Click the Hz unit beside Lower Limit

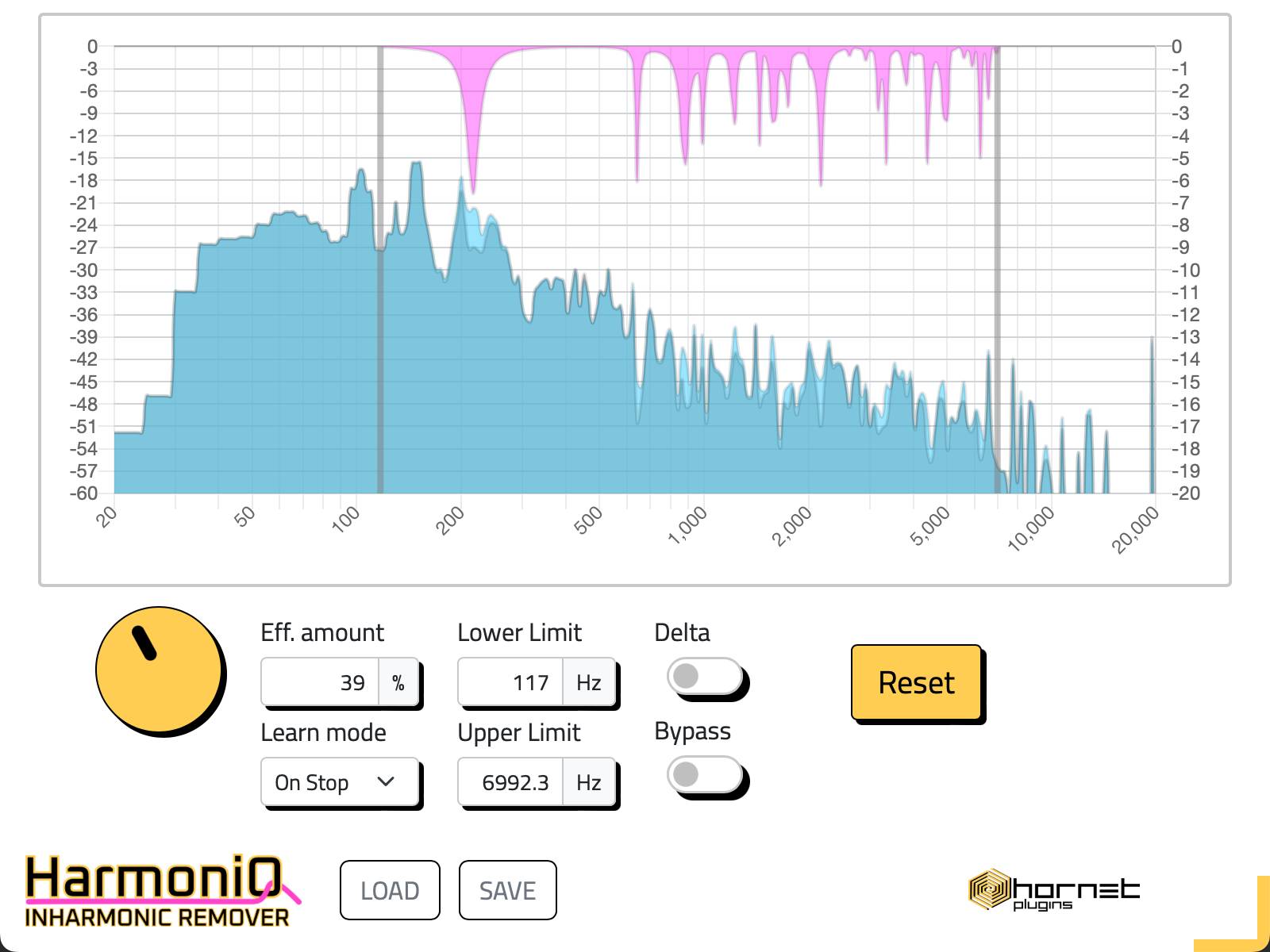(x=588, y=682)
